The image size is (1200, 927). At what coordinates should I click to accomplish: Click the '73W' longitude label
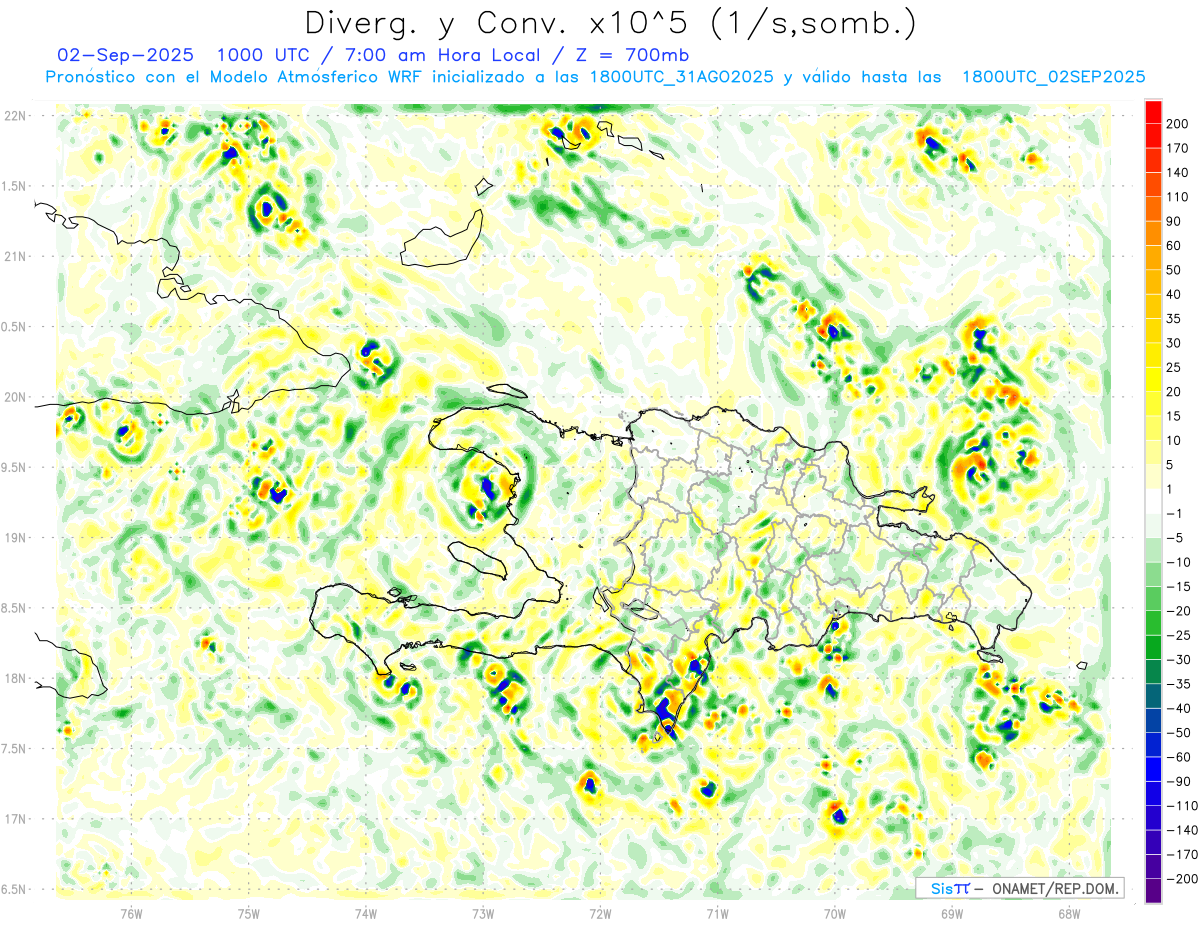(483, 914)
